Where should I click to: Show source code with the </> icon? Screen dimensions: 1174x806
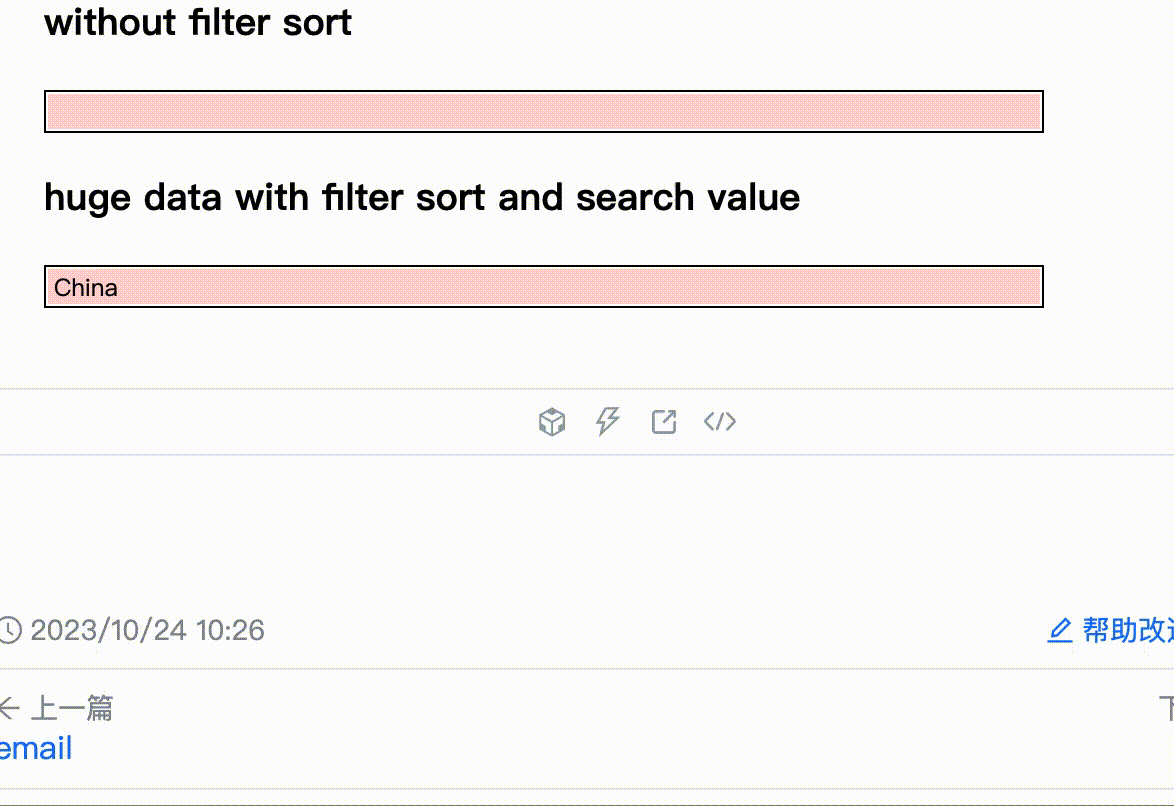(720, 422)
